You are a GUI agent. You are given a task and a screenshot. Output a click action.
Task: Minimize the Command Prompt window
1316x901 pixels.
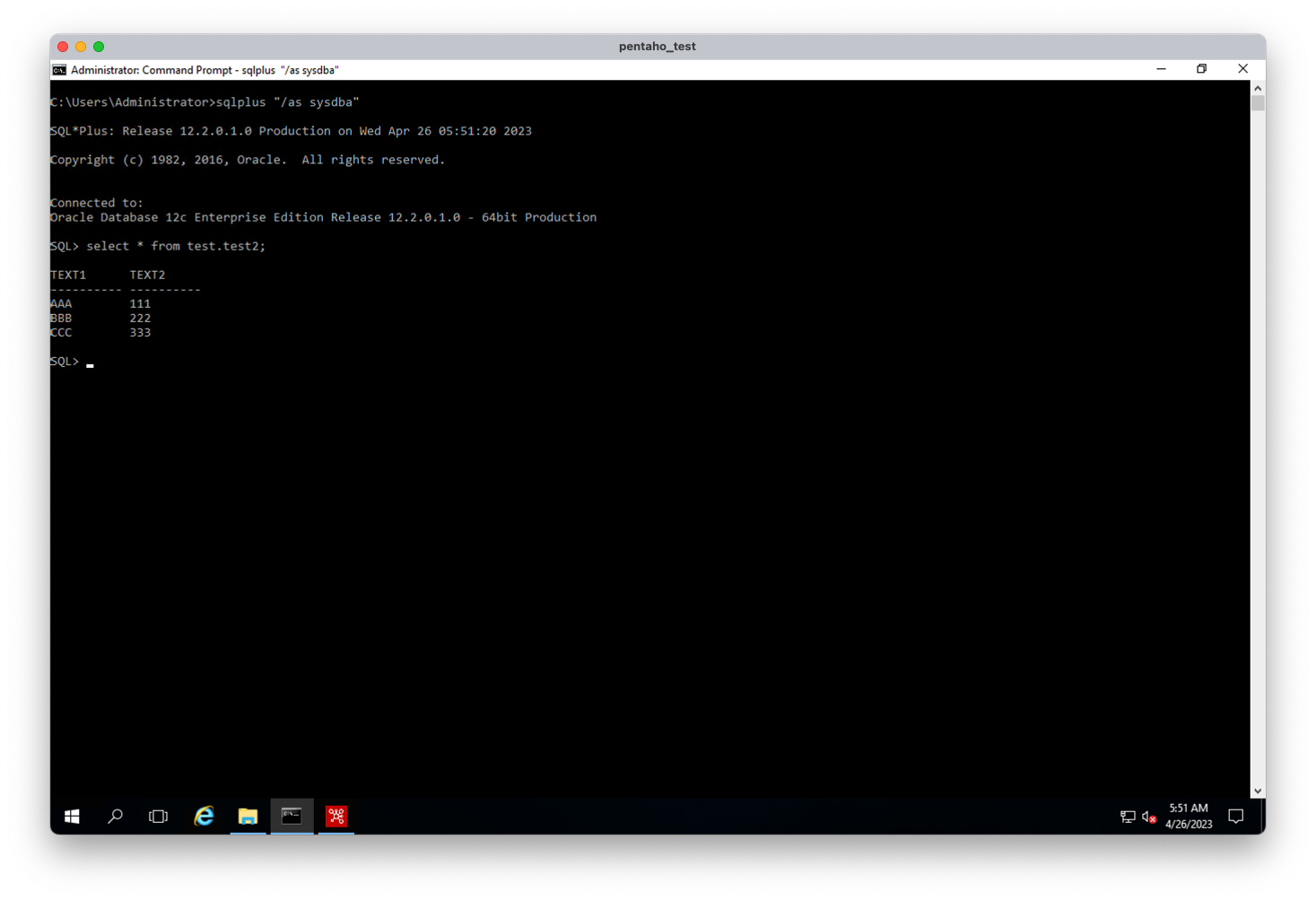pos(1161,69)
